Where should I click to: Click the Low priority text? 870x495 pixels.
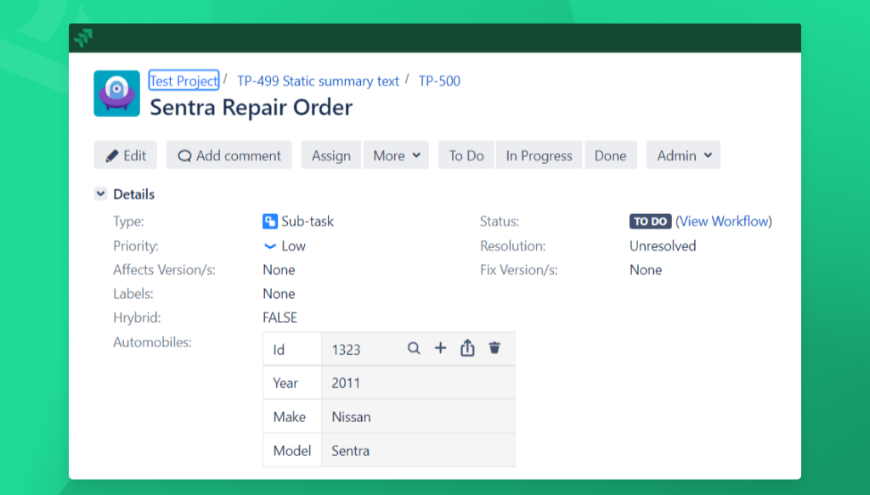tap(294, 246)
